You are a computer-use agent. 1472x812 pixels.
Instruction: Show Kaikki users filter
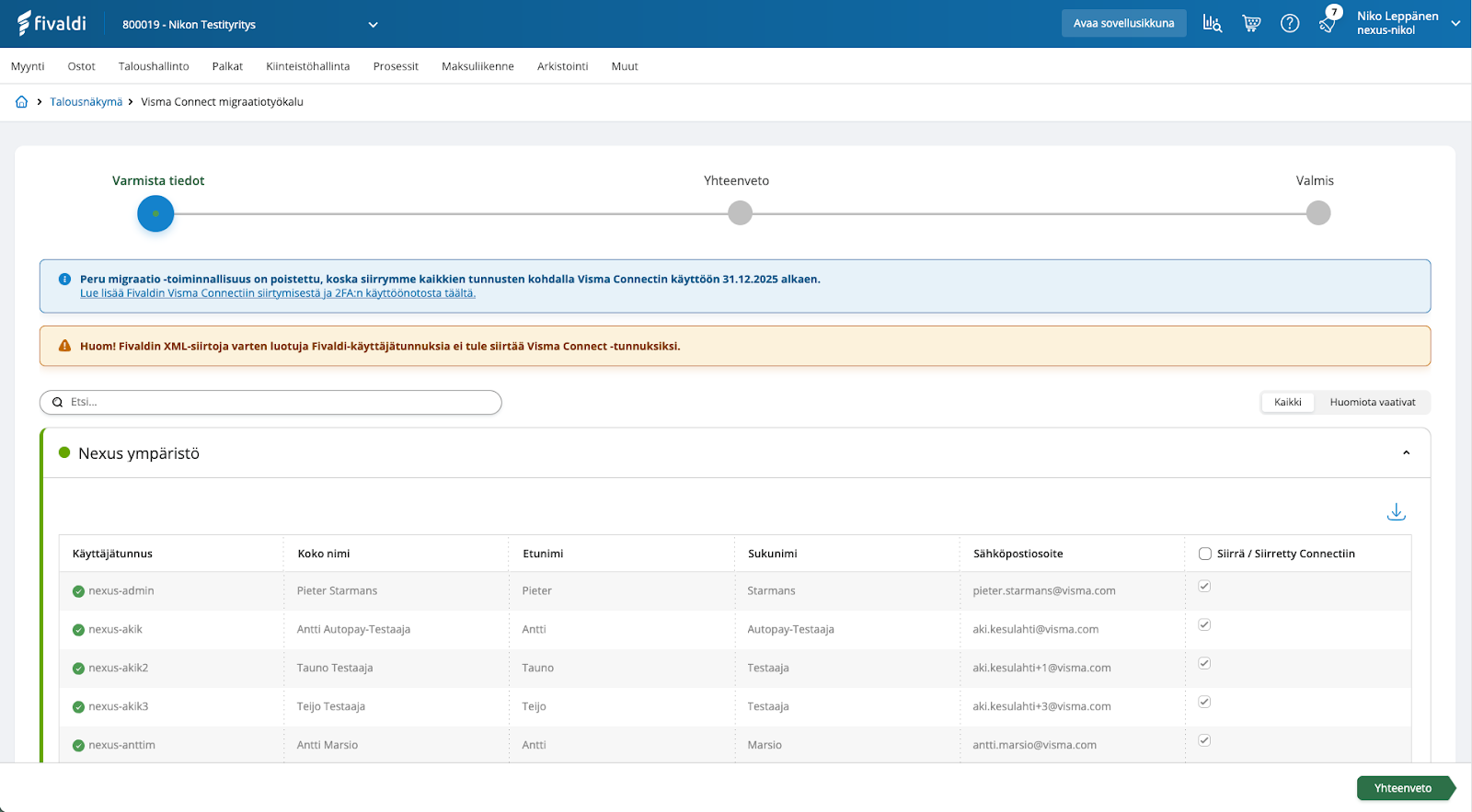[1288, 402]
